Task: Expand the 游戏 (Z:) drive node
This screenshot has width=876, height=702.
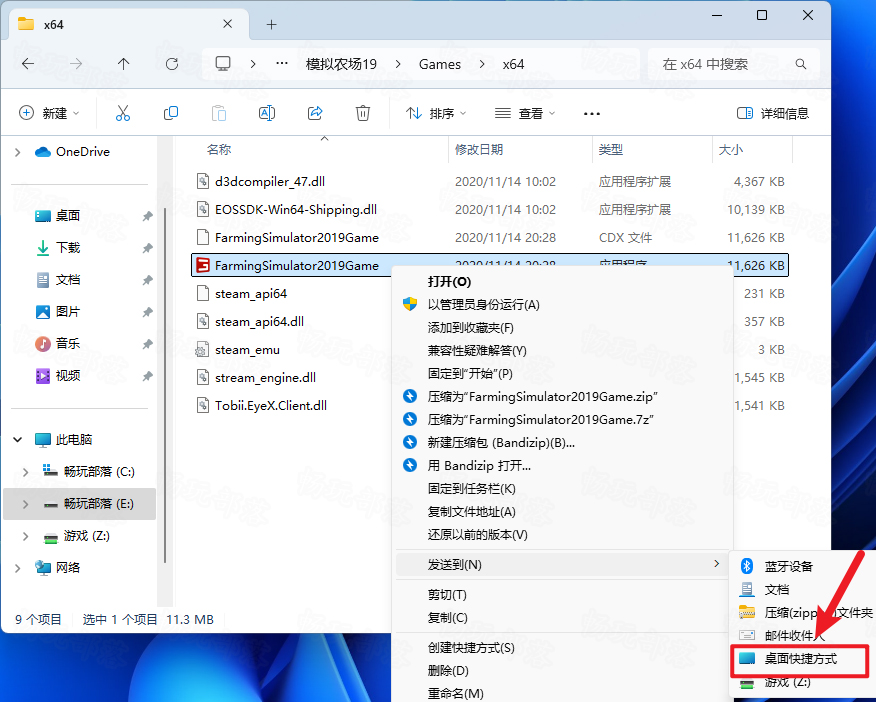Action: pyautogui.click(x=25, y=536)
